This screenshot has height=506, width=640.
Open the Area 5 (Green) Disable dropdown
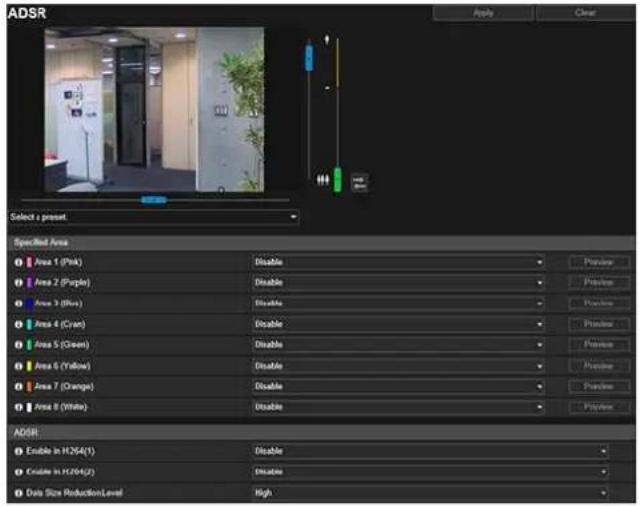pyautogui.click(x=398, y=345)
